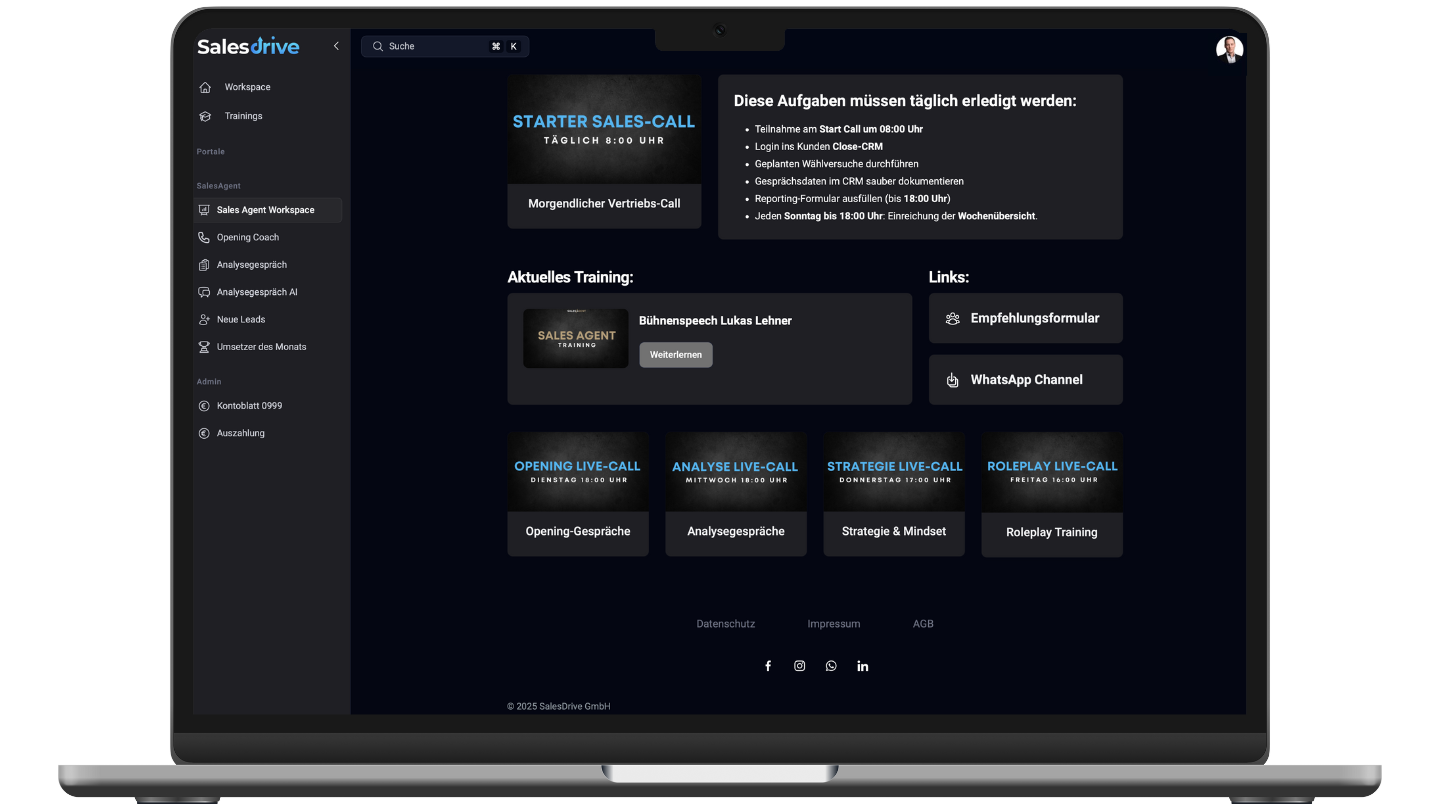
Task: Open the Empfehlungsformular link card
Action: click(1025, 318)
